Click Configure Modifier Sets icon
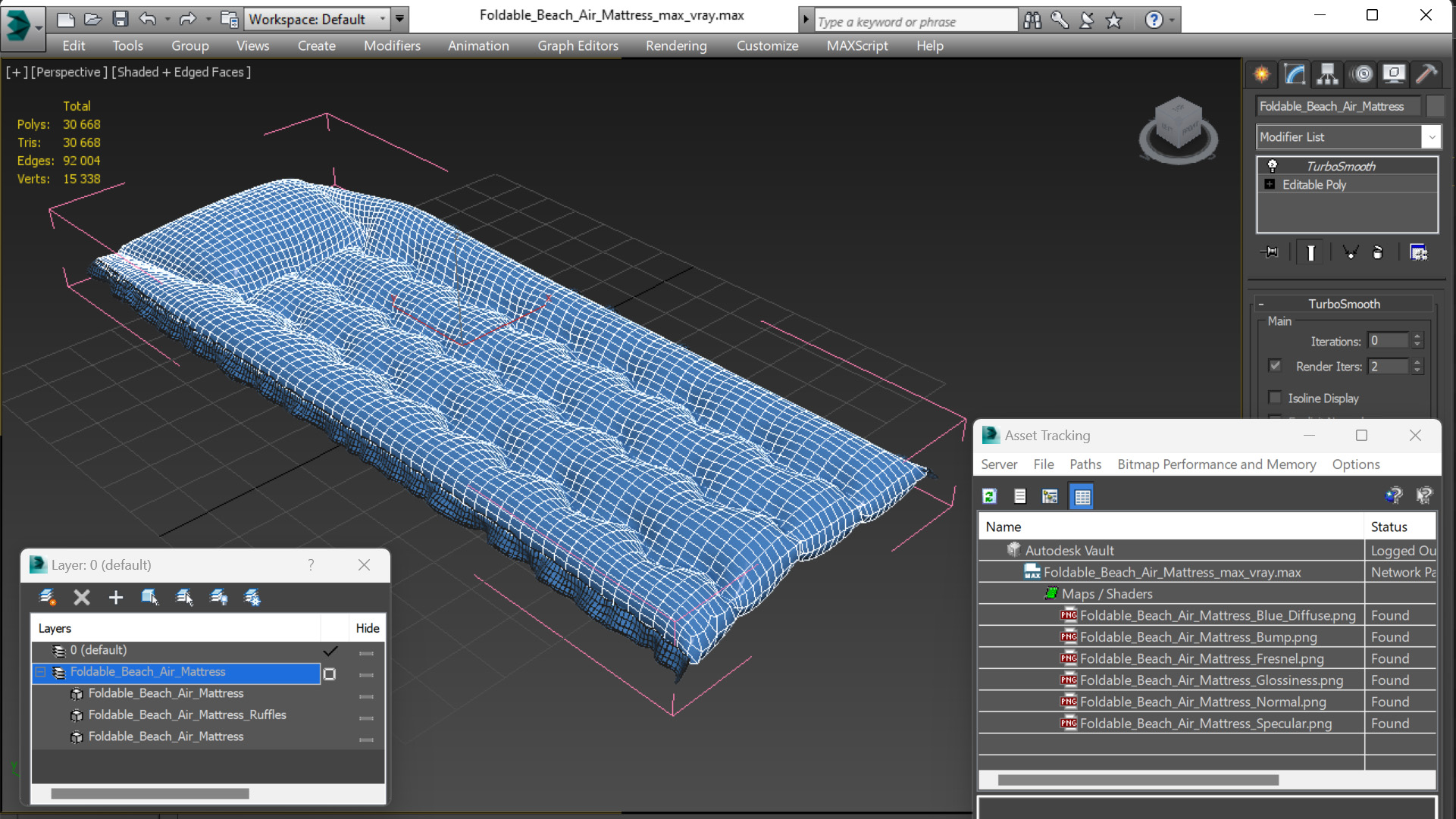Image resolution: width=1456 pixels, height=819 pixels. pos(1418,252)
